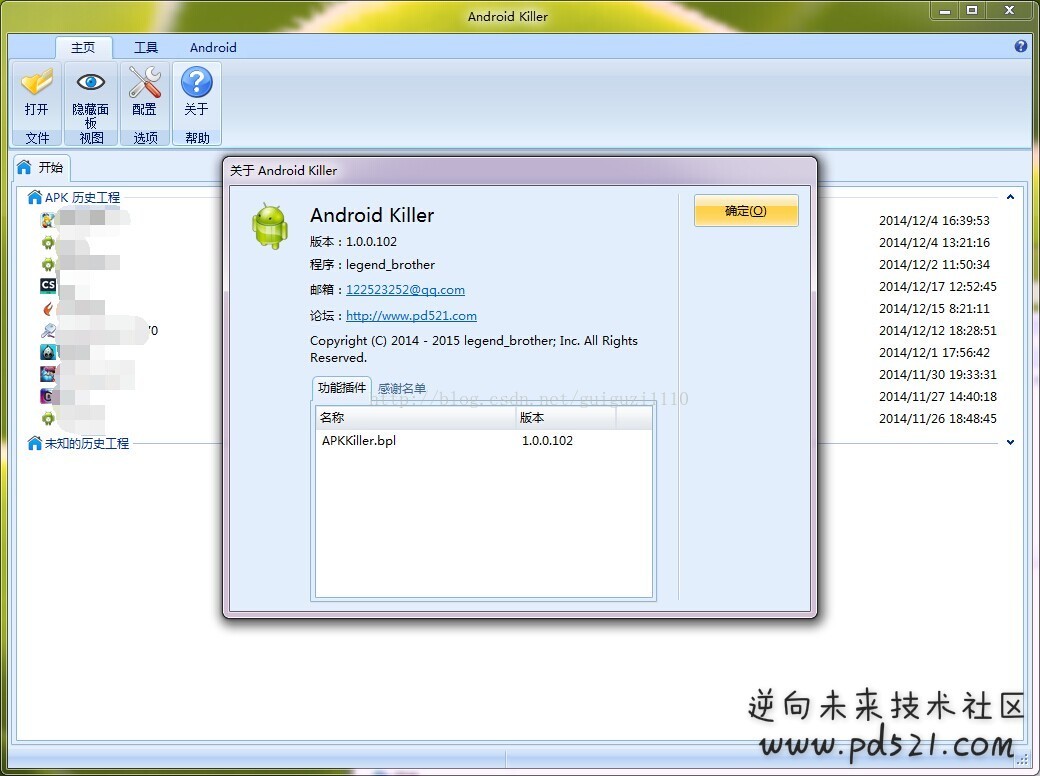Select the orange flame project icon
This screenshot has width=1040, height=776.
(48, 308)
